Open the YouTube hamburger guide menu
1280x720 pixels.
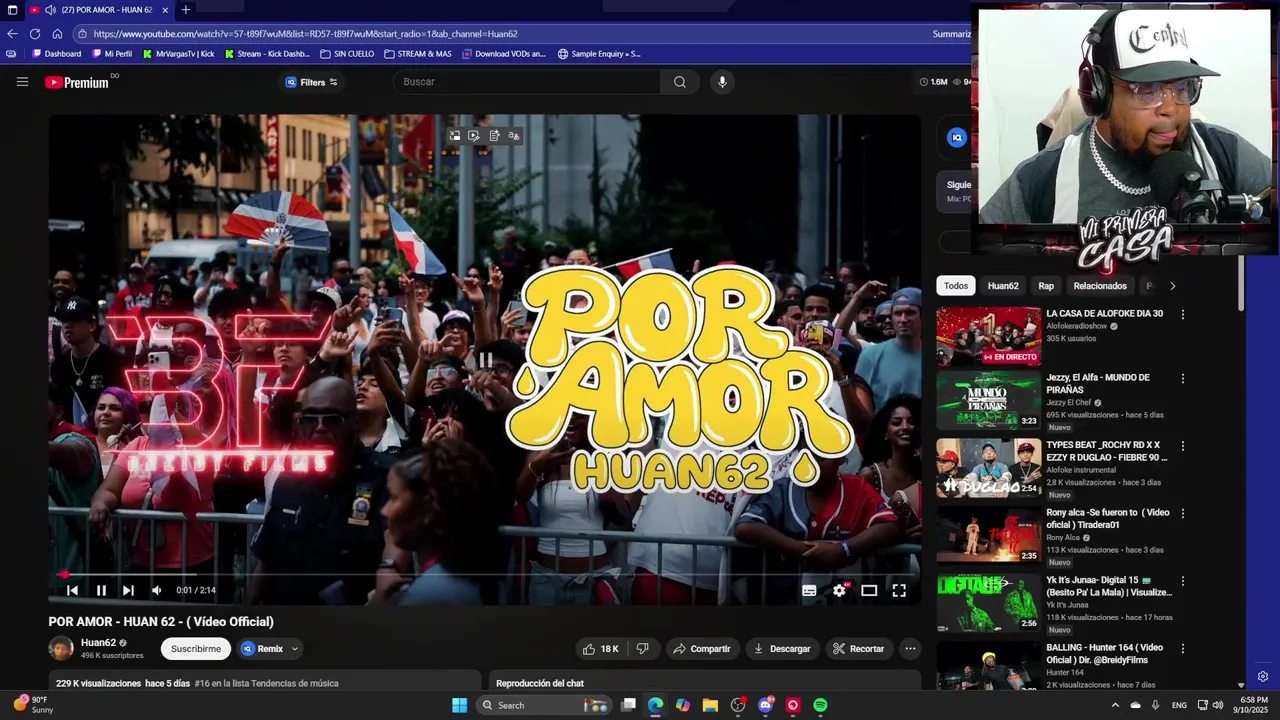click(22, 82)
